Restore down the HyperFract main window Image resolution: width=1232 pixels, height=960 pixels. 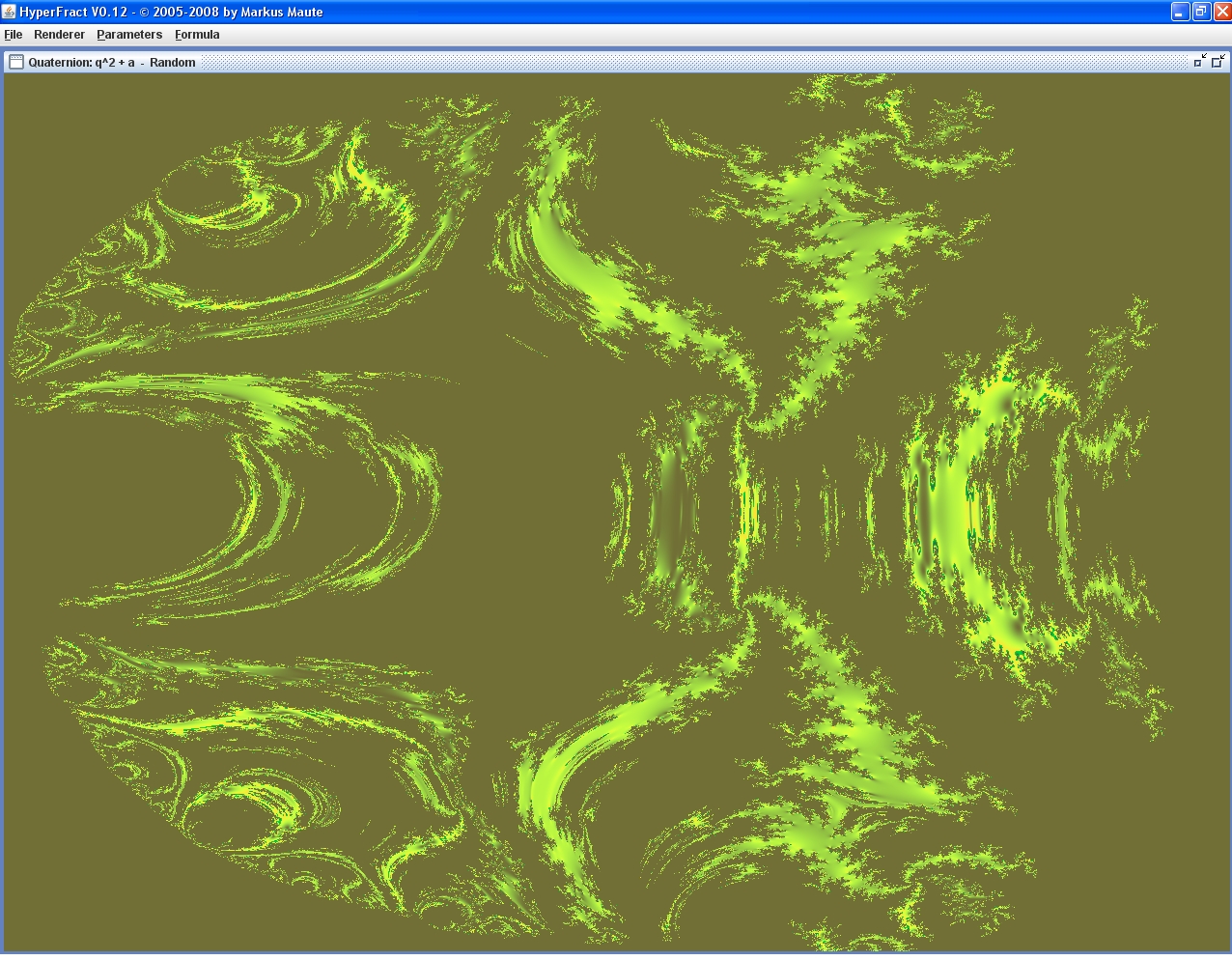(1201, 12)
